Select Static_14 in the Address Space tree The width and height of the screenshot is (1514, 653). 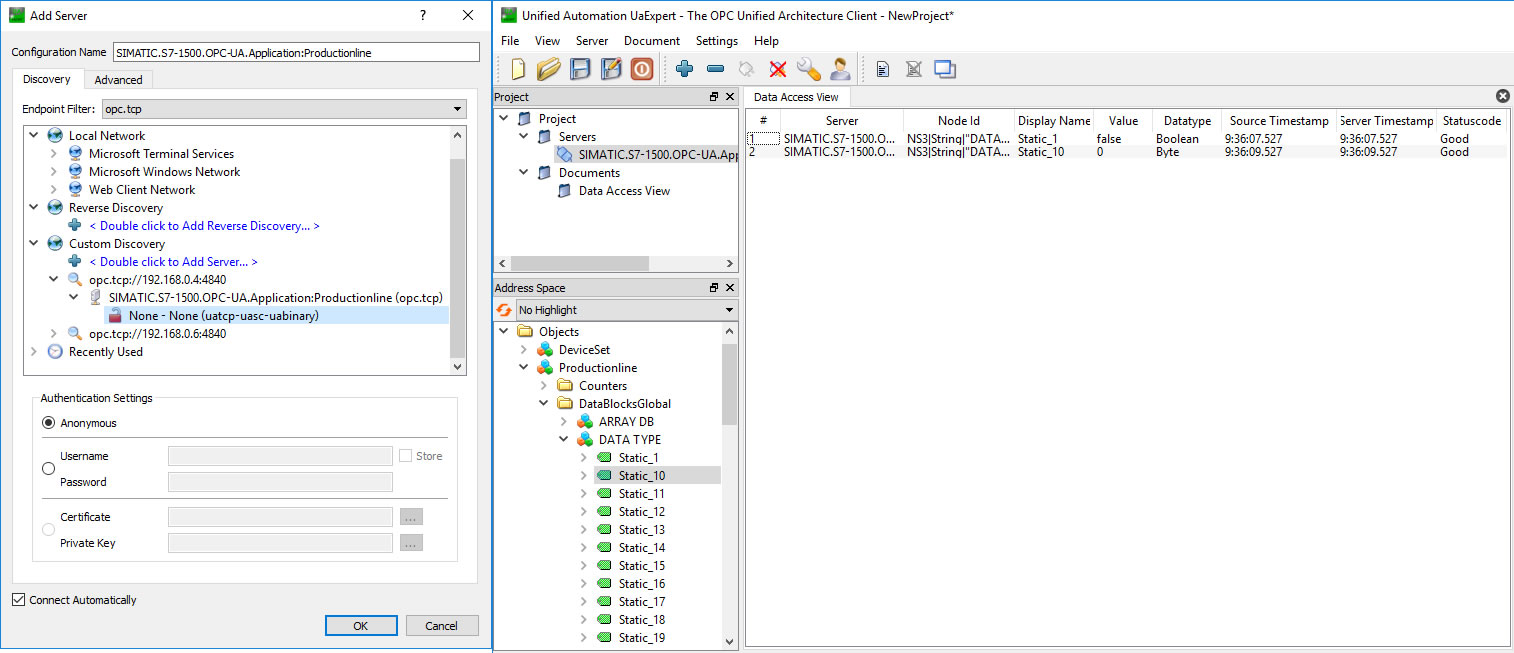[x=641, y=548]
